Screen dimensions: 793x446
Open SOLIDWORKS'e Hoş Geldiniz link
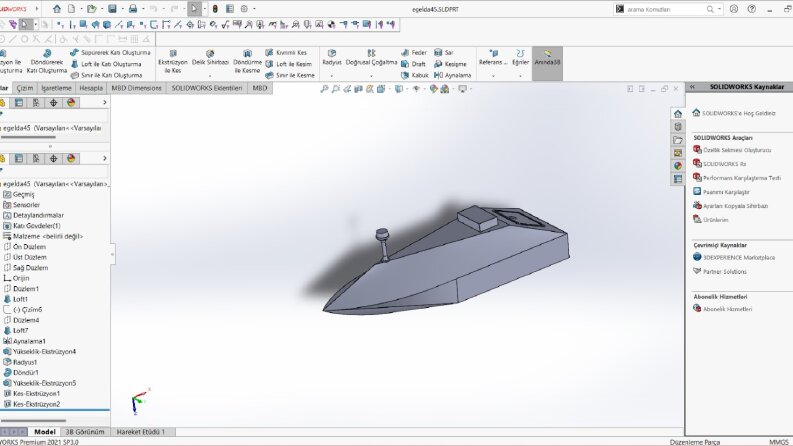point(738,113)
